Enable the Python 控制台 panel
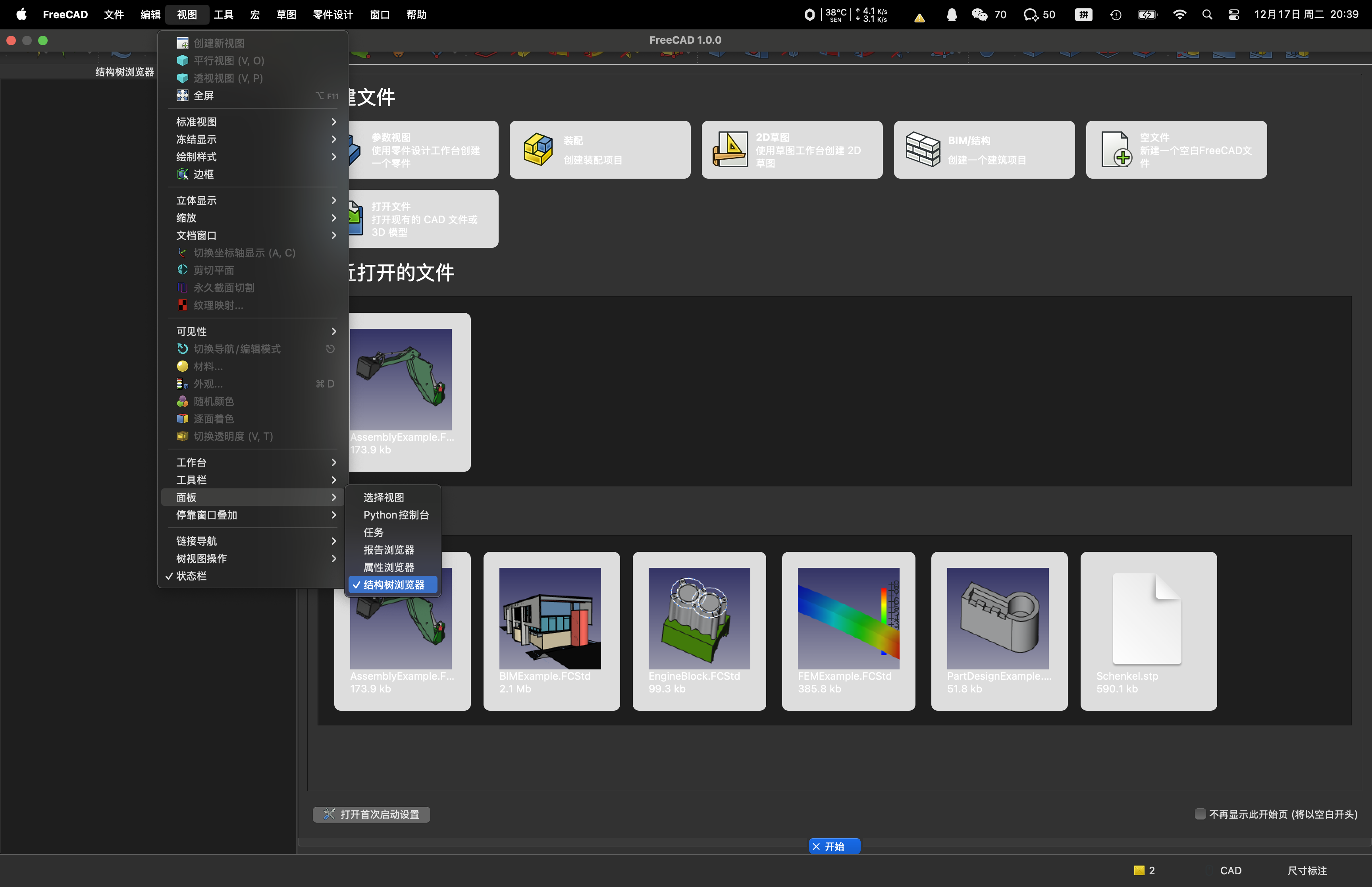The height and width of the screenshot is (887, 1372). pyautogui.click(x=393, y=515)
